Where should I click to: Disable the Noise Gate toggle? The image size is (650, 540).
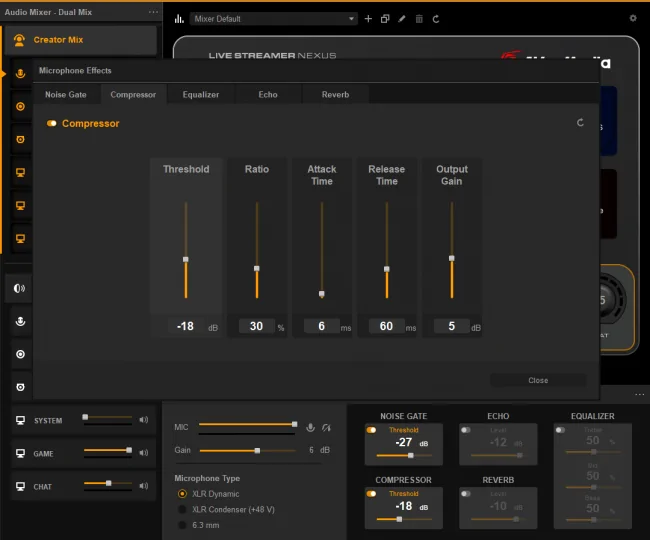click(x=371, y=430)
